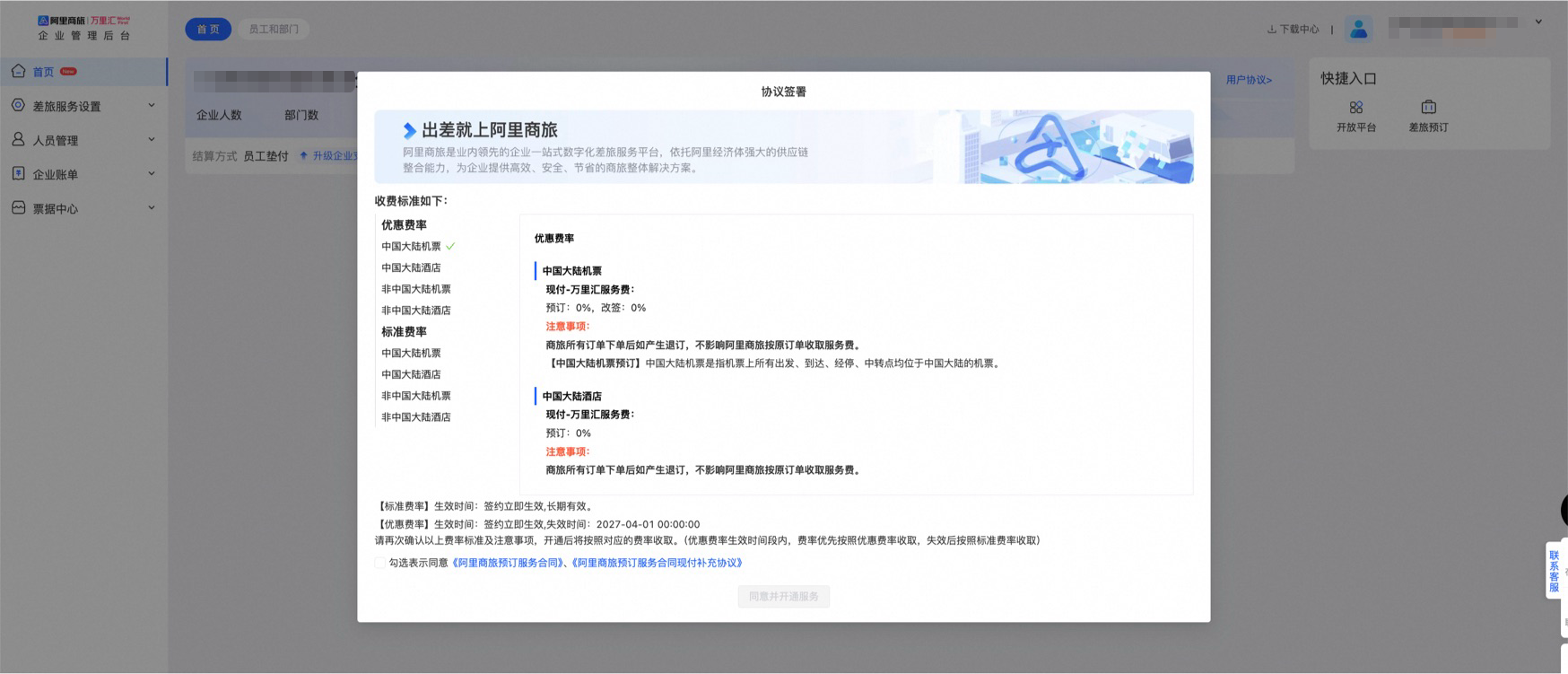Click the 开放平台 grid icon
The width and height of the screenshot is (1568, 674).
pyautogui.click(x=1355, y=108)
